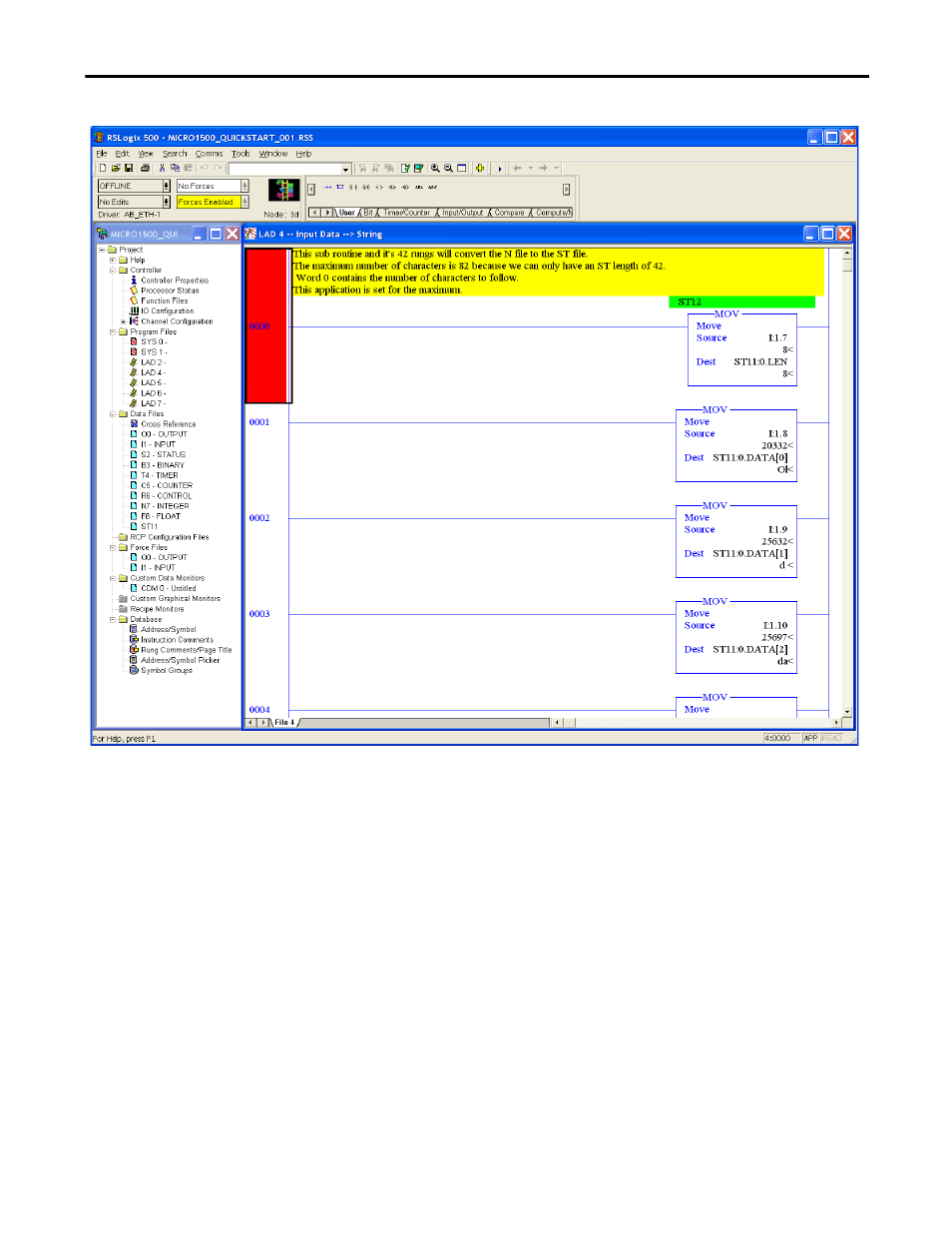Open Address/Symbol Picker database entry
Image resolution: width=952 pixels, height=1233 pixels.
[180, 661]
